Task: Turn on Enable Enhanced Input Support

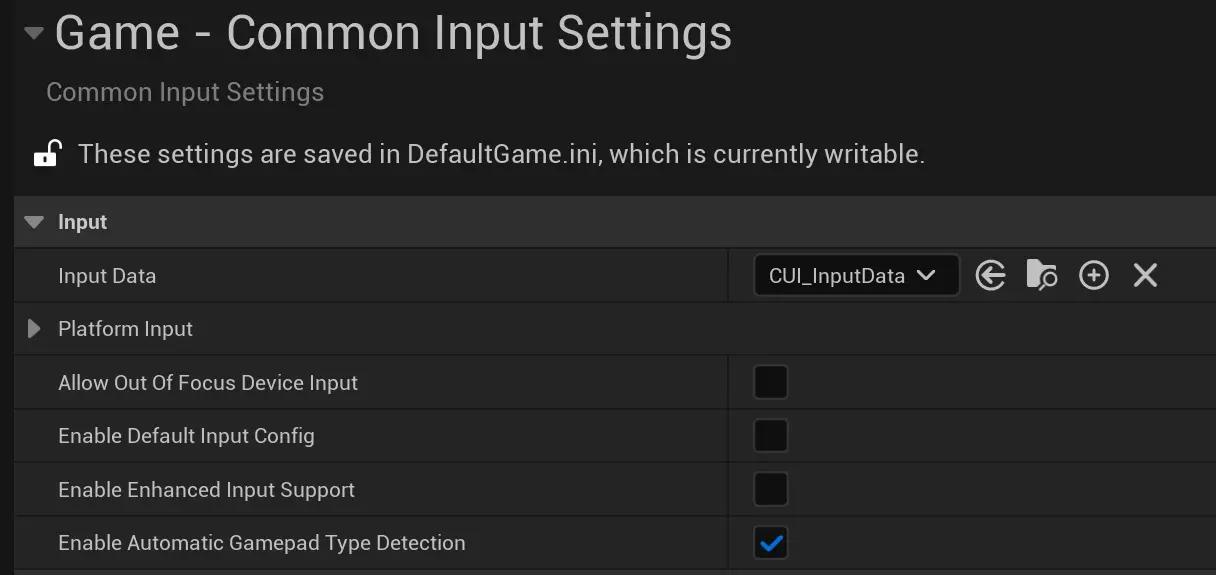Action: [x=771, y=489]
